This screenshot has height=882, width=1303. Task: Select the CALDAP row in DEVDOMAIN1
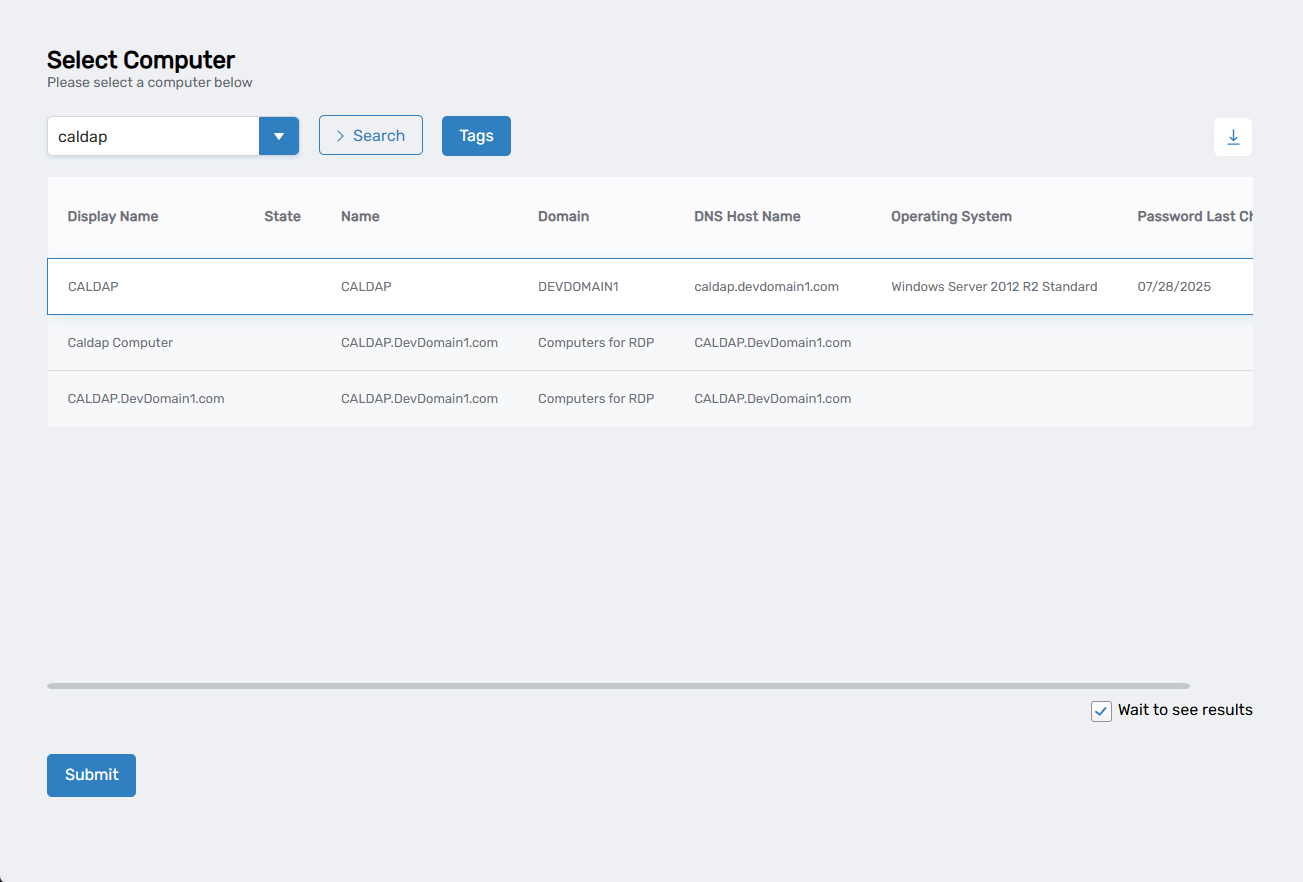click(x=93, y=287)
